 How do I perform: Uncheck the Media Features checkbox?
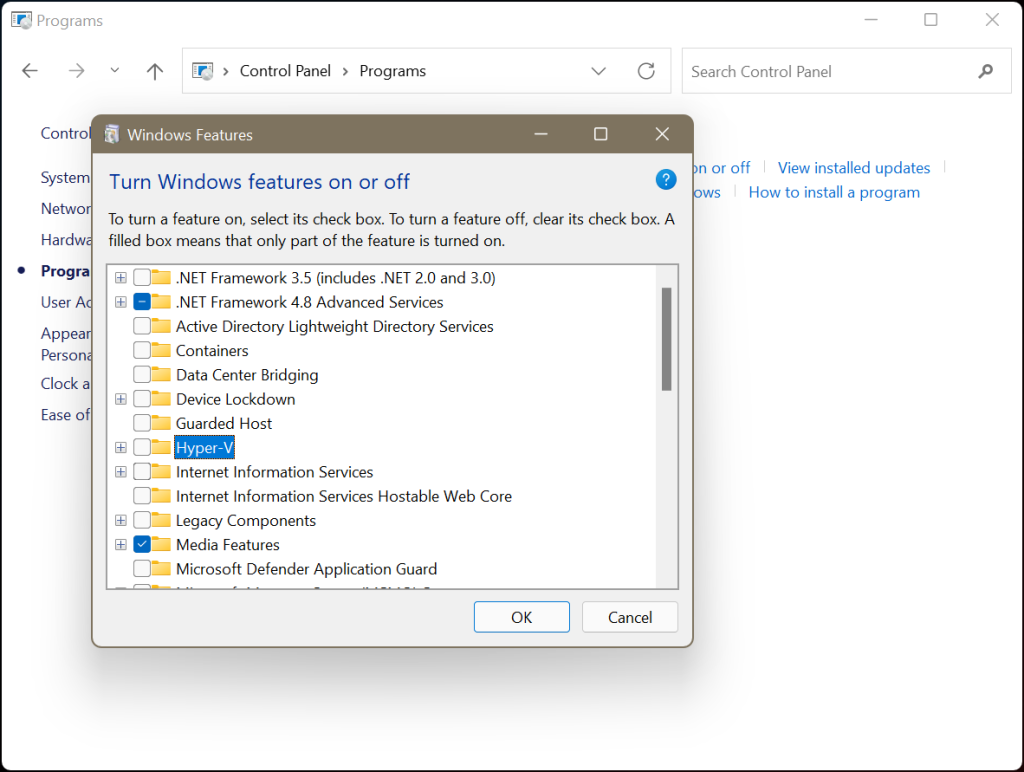click(x=141, y=544)
